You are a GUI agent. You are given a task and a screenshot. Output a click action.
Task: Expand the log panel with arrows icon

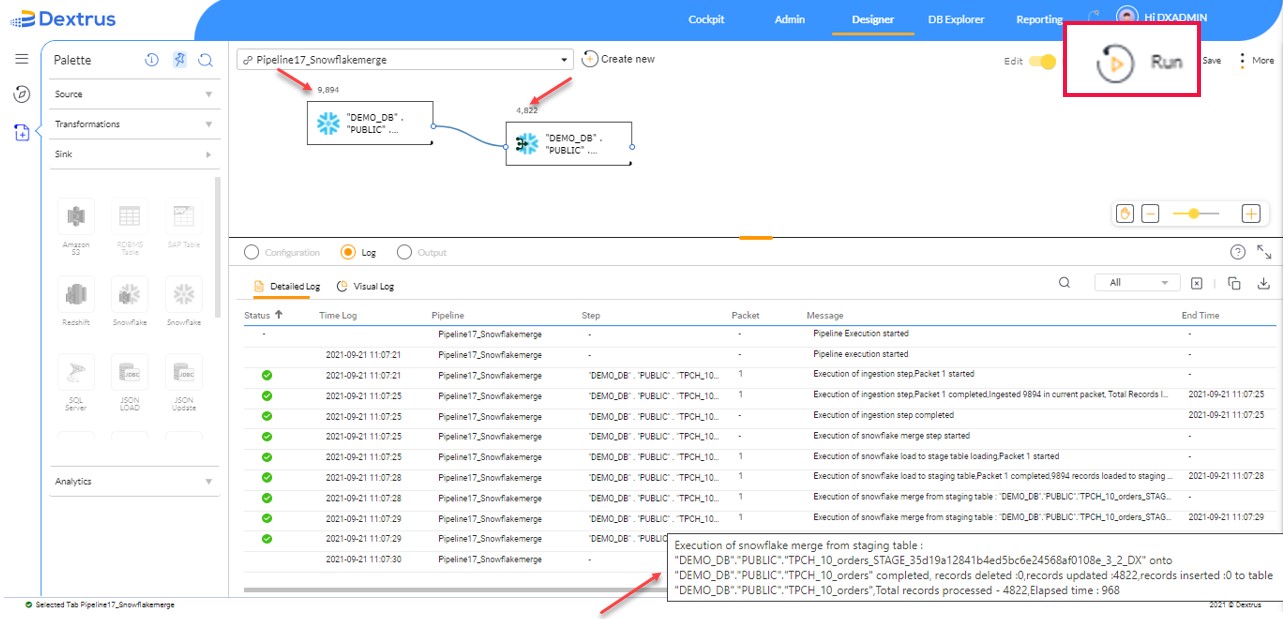(x=1264, y=252)
